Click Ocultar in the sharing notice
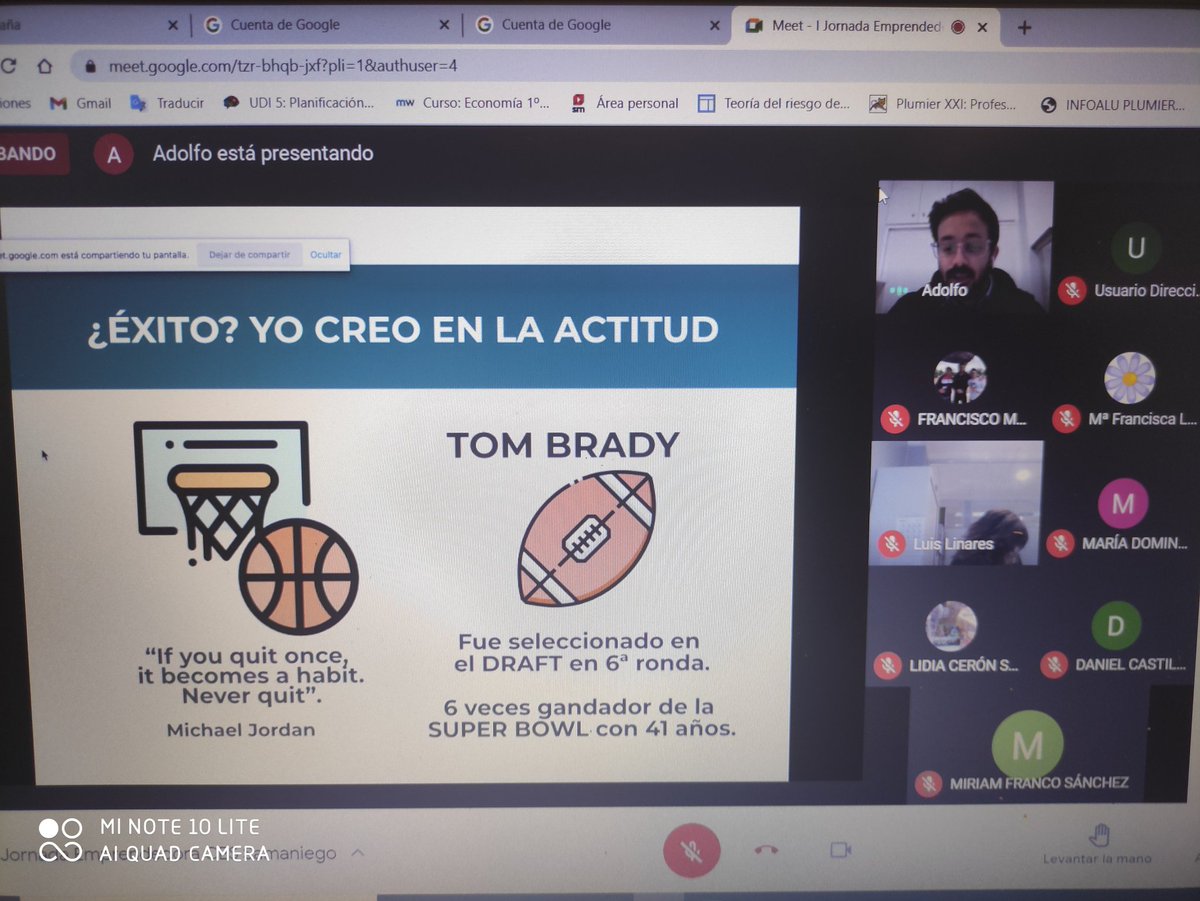This screenshot has height=901, width=1200. 325,255
